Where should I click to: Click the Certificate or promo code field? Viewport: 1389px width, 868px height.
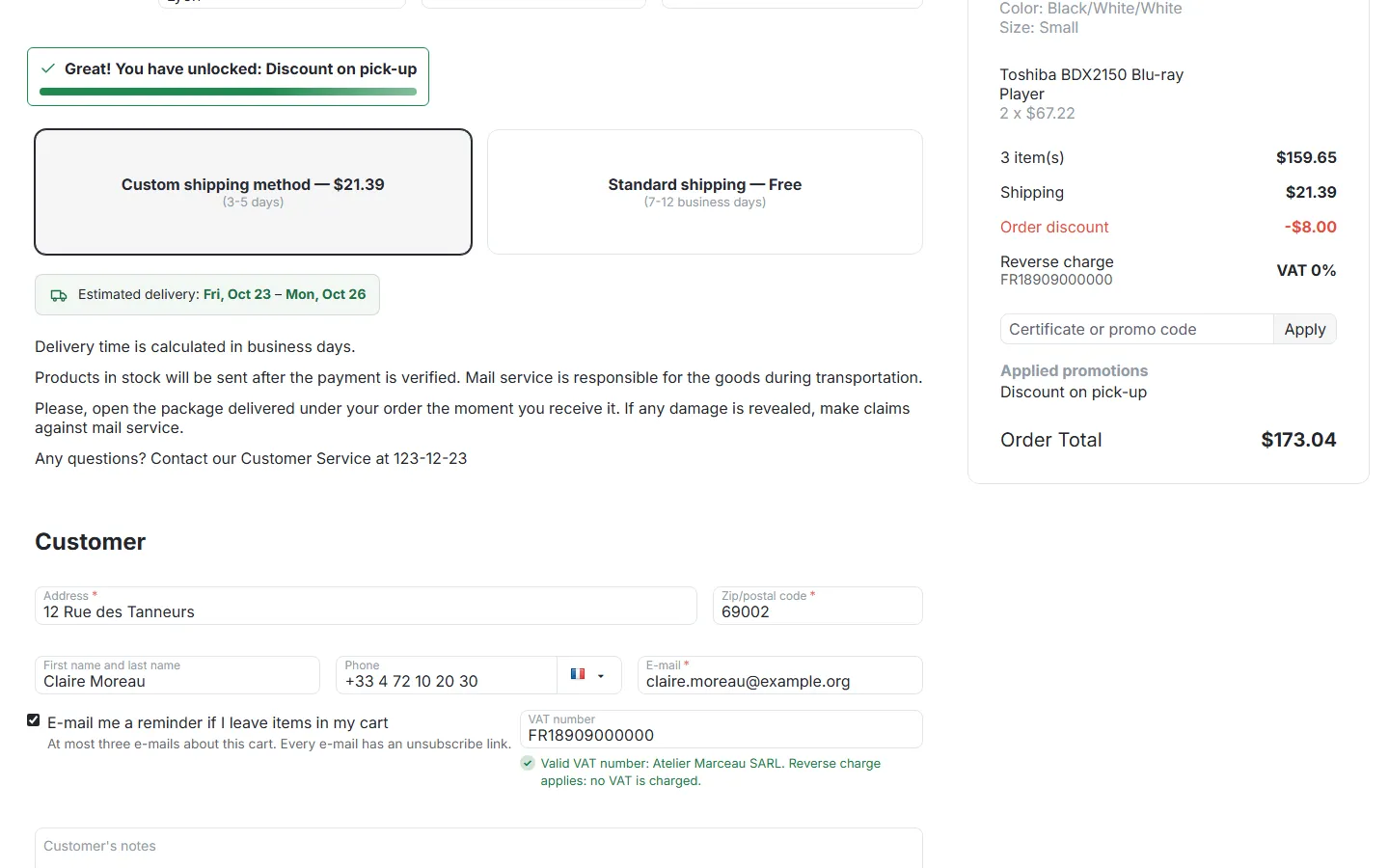click(x=1137, y=329)
